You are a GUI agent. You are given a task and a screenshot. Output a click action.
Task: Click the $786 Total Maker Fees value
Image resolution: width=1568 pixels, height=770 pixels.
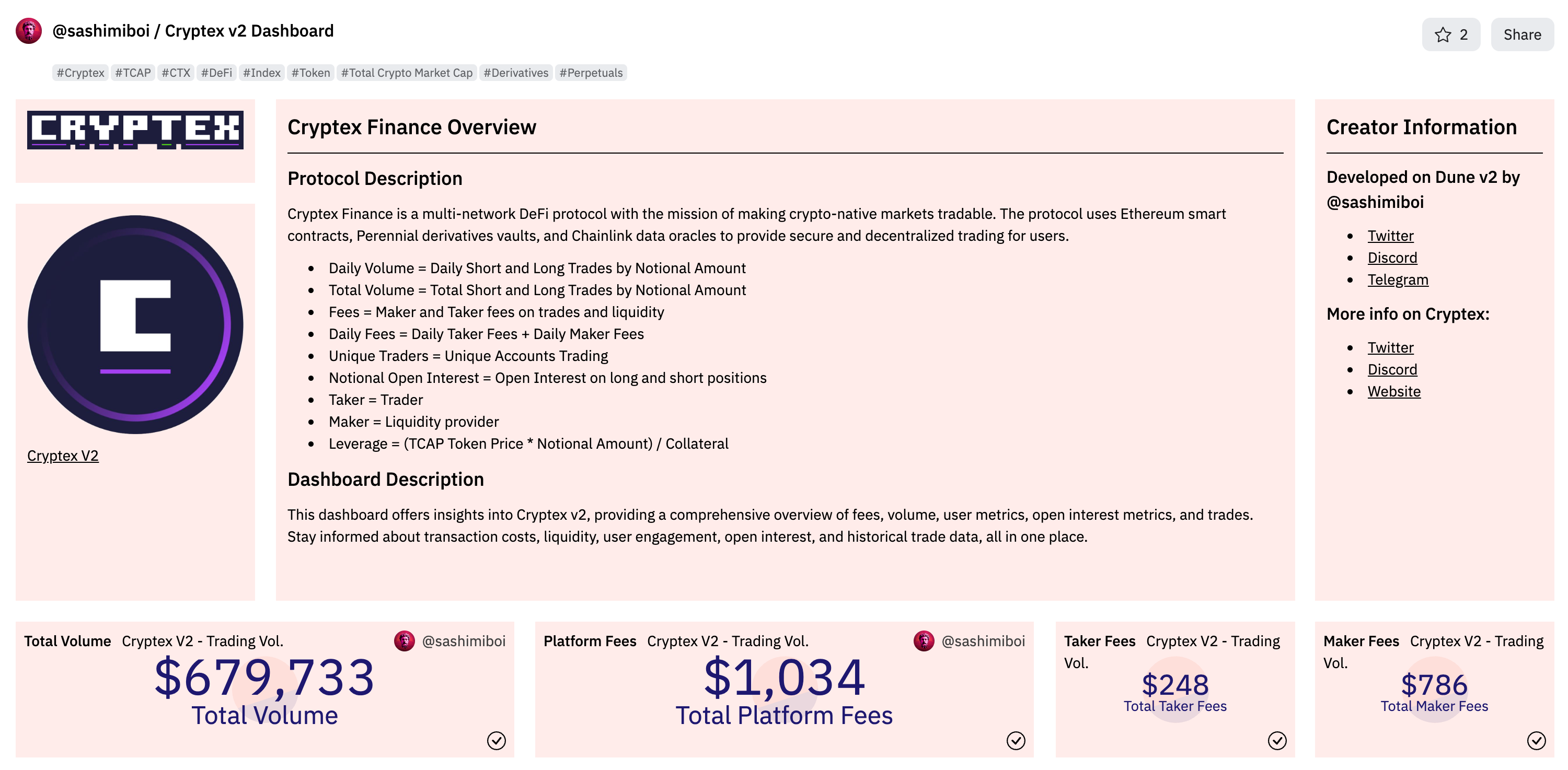click(1434, 685)
